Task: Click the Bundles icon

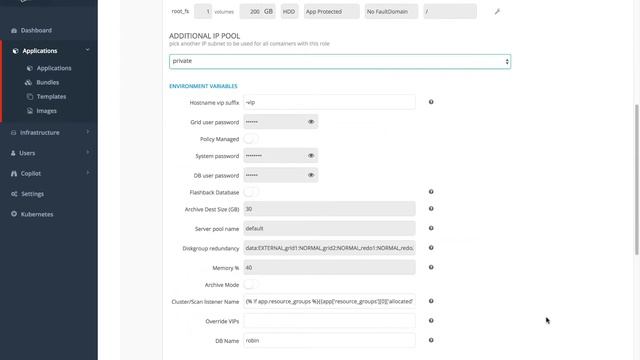Action: 29,82
